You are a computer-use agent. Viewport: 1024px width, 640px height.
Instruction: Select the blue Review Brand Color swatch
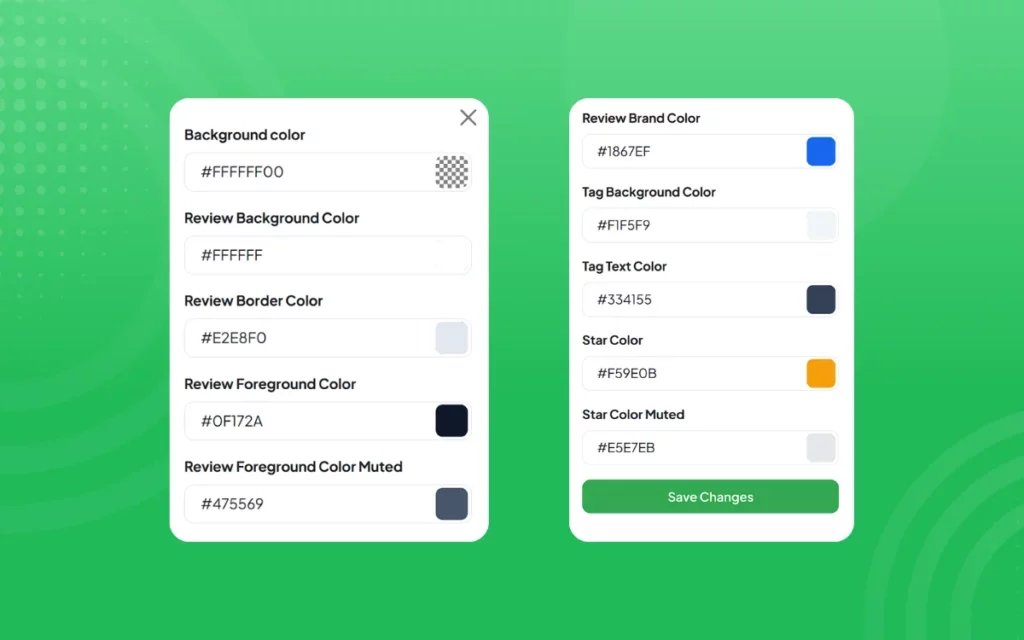click(820, 152)
